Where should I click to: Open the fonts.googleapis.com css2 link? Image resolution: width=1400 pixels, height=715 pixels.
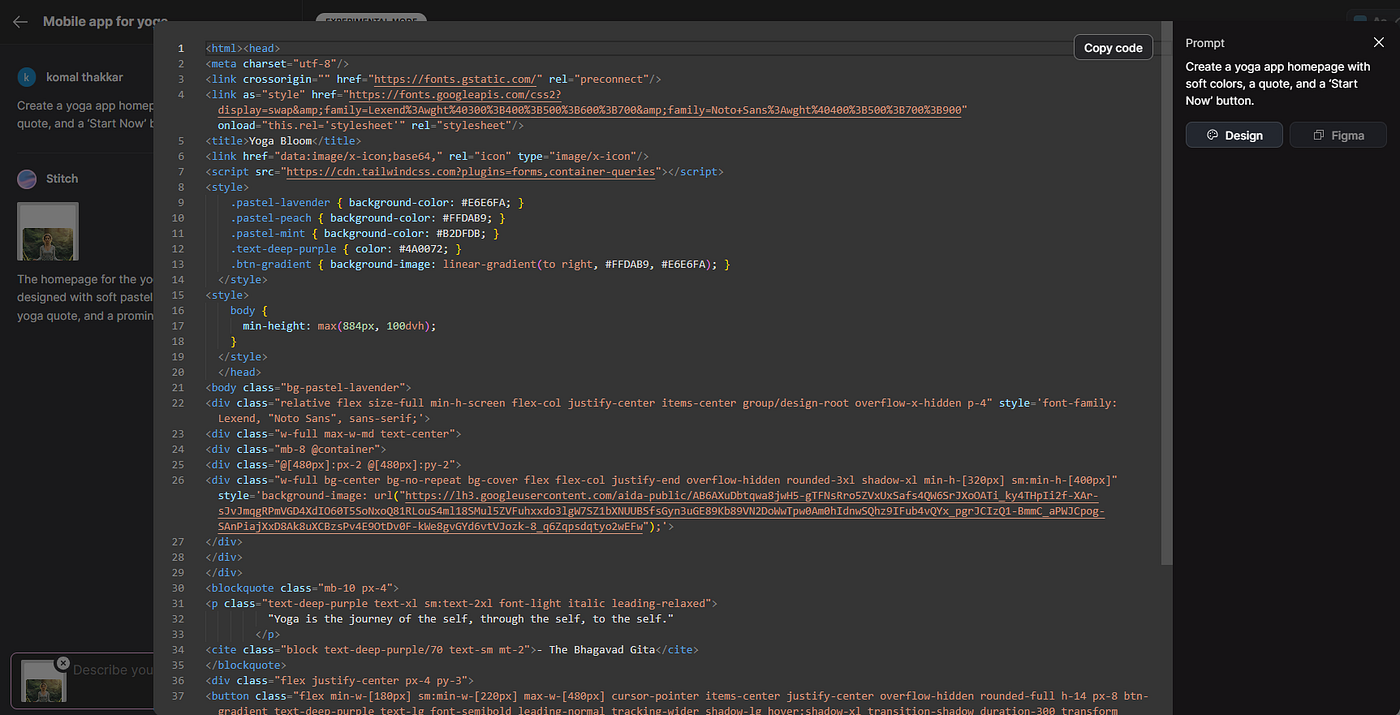(590, 103)
